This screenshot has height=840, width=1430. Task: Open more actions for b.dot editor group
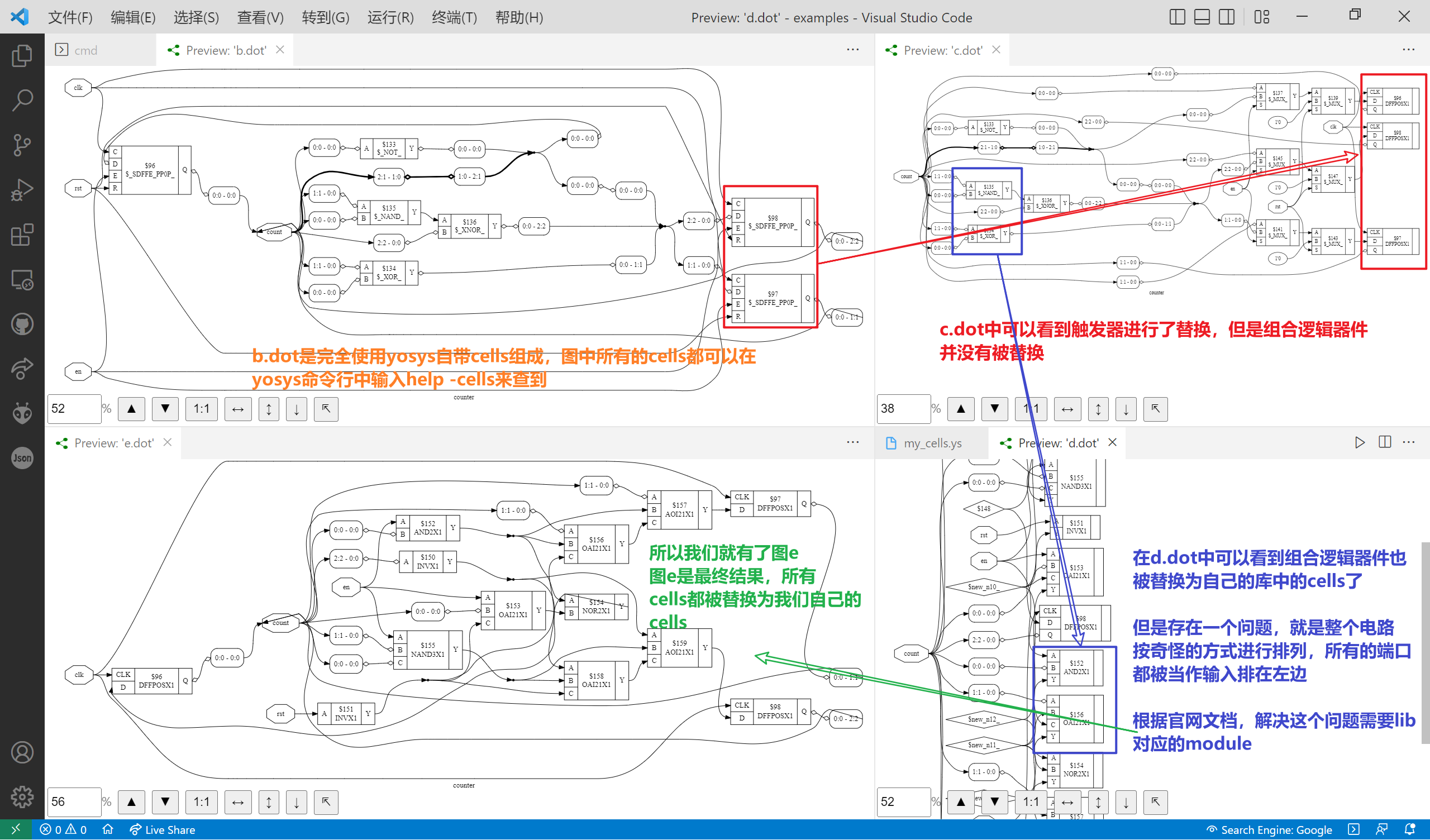852,49
